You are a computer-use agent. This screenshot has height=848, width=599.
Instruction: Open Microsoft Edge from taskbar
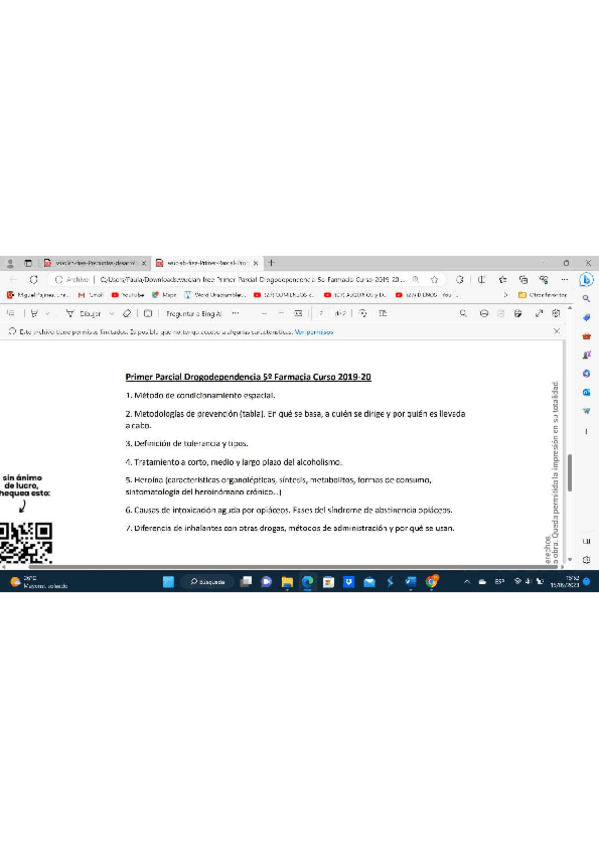click(x=308, y=582)
